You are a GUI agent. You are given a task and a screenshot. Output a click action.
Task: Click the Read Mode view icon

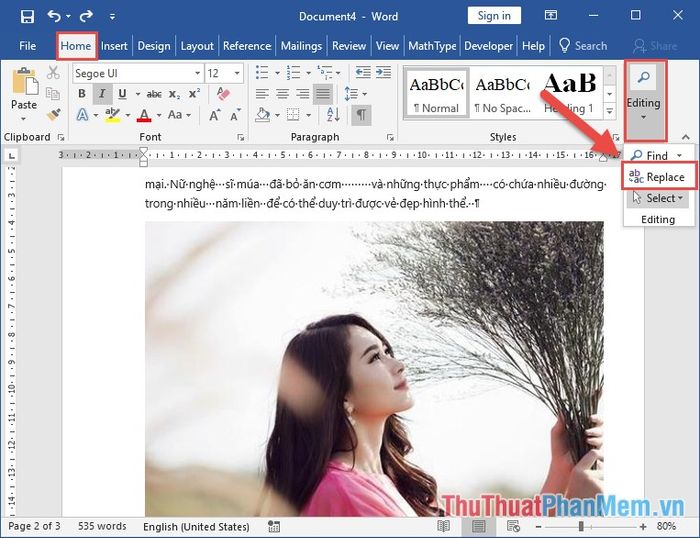point(444,526)
